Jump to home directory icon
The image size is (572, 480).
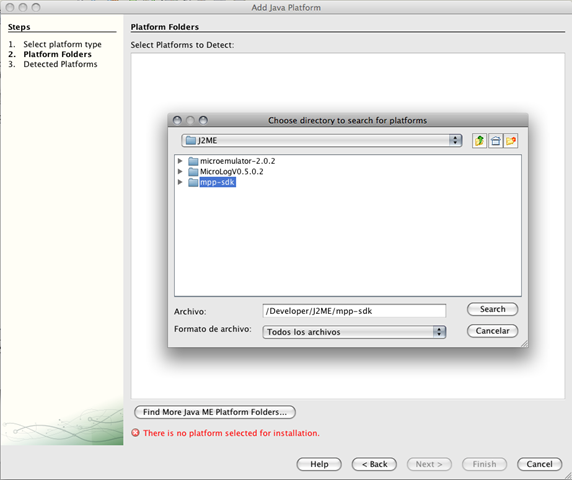pos(495,140)
